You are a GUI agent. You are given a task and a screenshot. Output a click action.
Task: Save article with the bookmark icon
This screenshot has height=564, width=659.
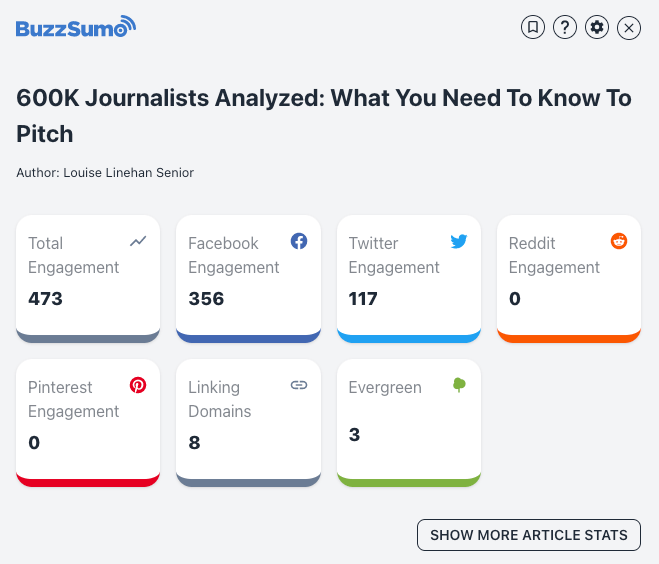[533, 28]
